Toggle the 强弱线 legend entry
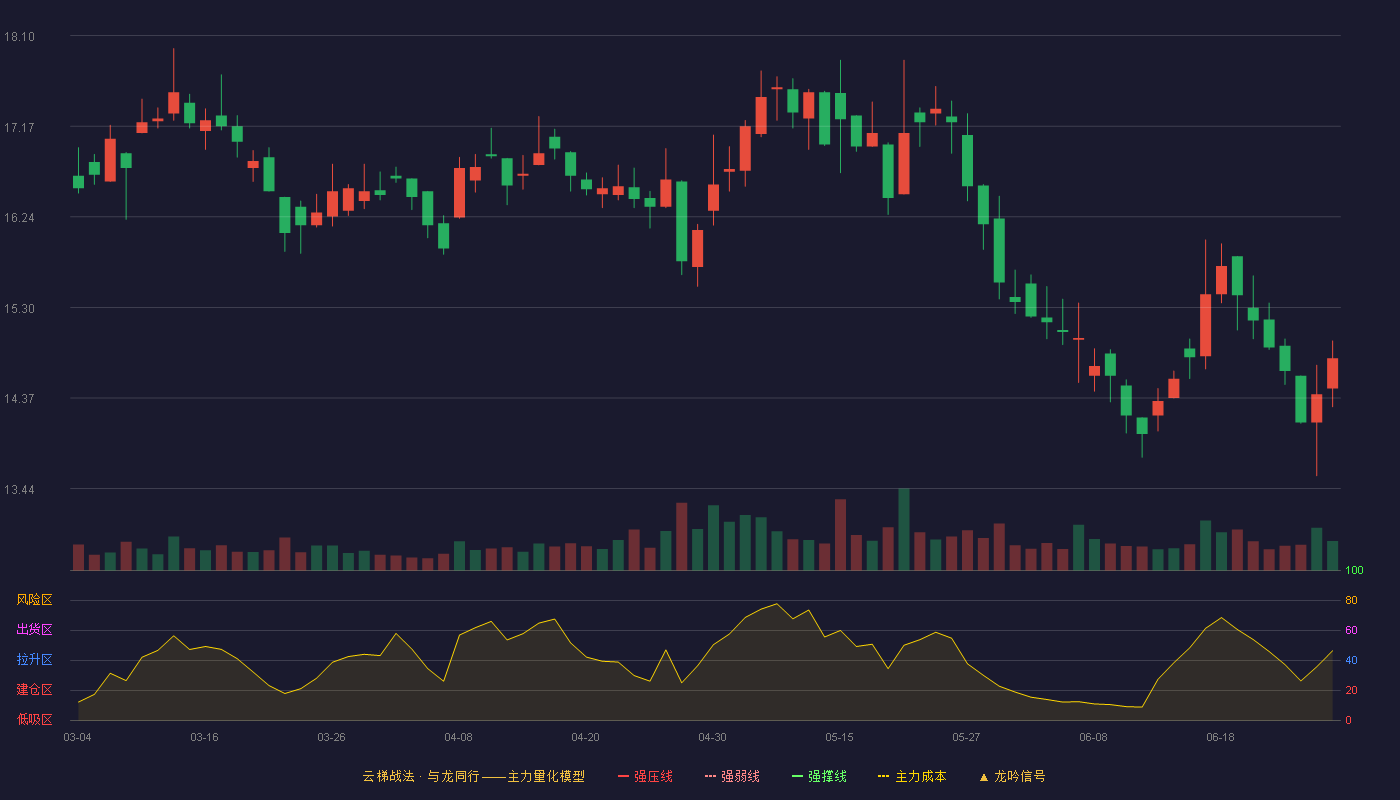 [732, 776]
